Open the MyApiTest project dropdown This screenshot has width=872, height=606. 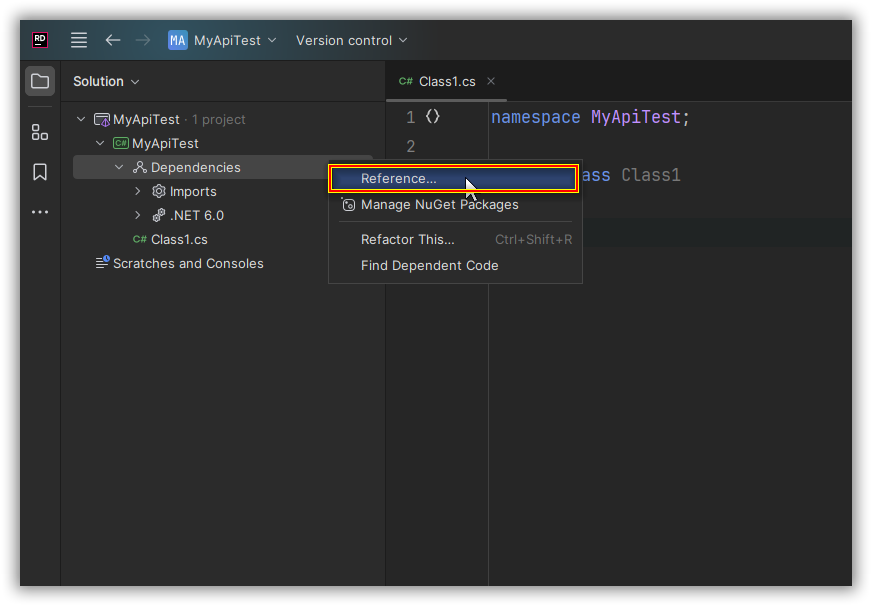pyautogui.click(x=223, y=40)
